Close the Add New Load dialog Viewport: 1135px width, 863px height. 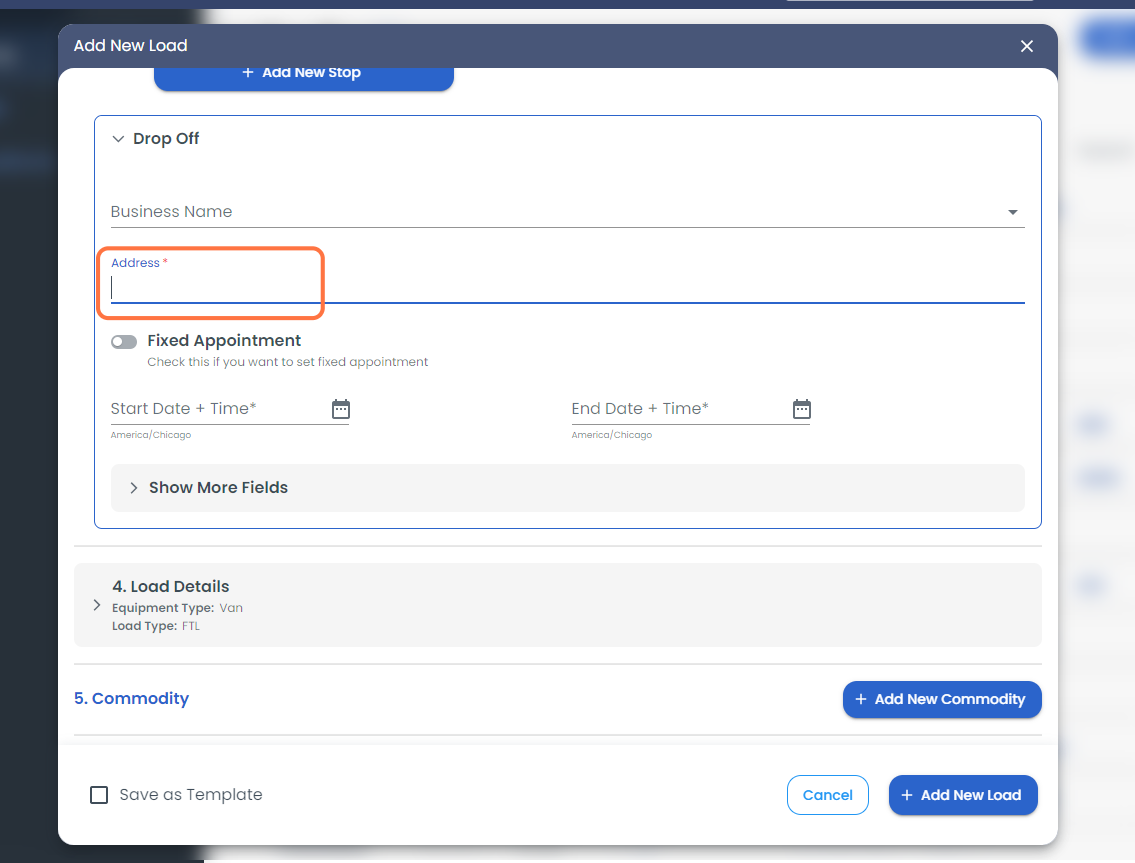point(1026,46)
